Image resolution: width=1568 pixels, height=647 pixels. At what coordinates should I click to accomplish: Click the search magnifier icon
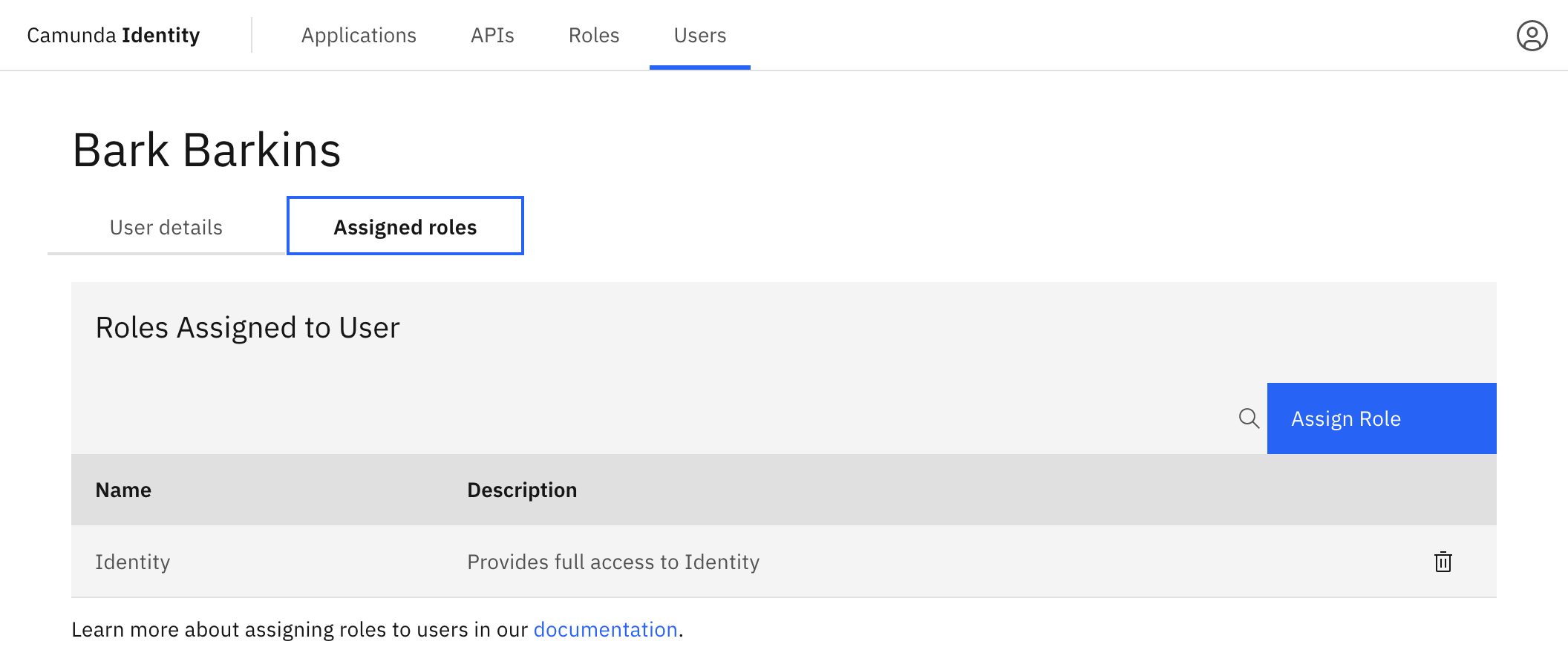tap(1249, 418)
